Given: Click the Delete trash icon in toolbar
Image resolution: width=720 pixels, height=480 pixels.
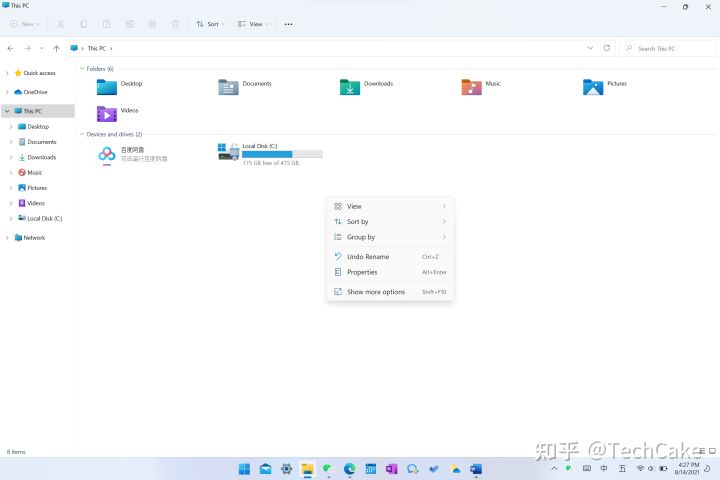Looking at the screenshot, I should click(175, 24).
